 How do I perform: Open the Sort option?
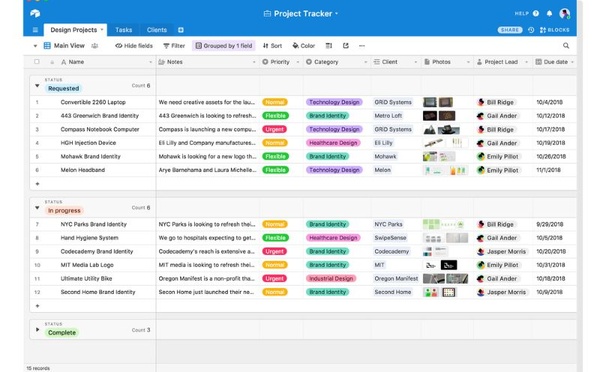click(272, 46)
